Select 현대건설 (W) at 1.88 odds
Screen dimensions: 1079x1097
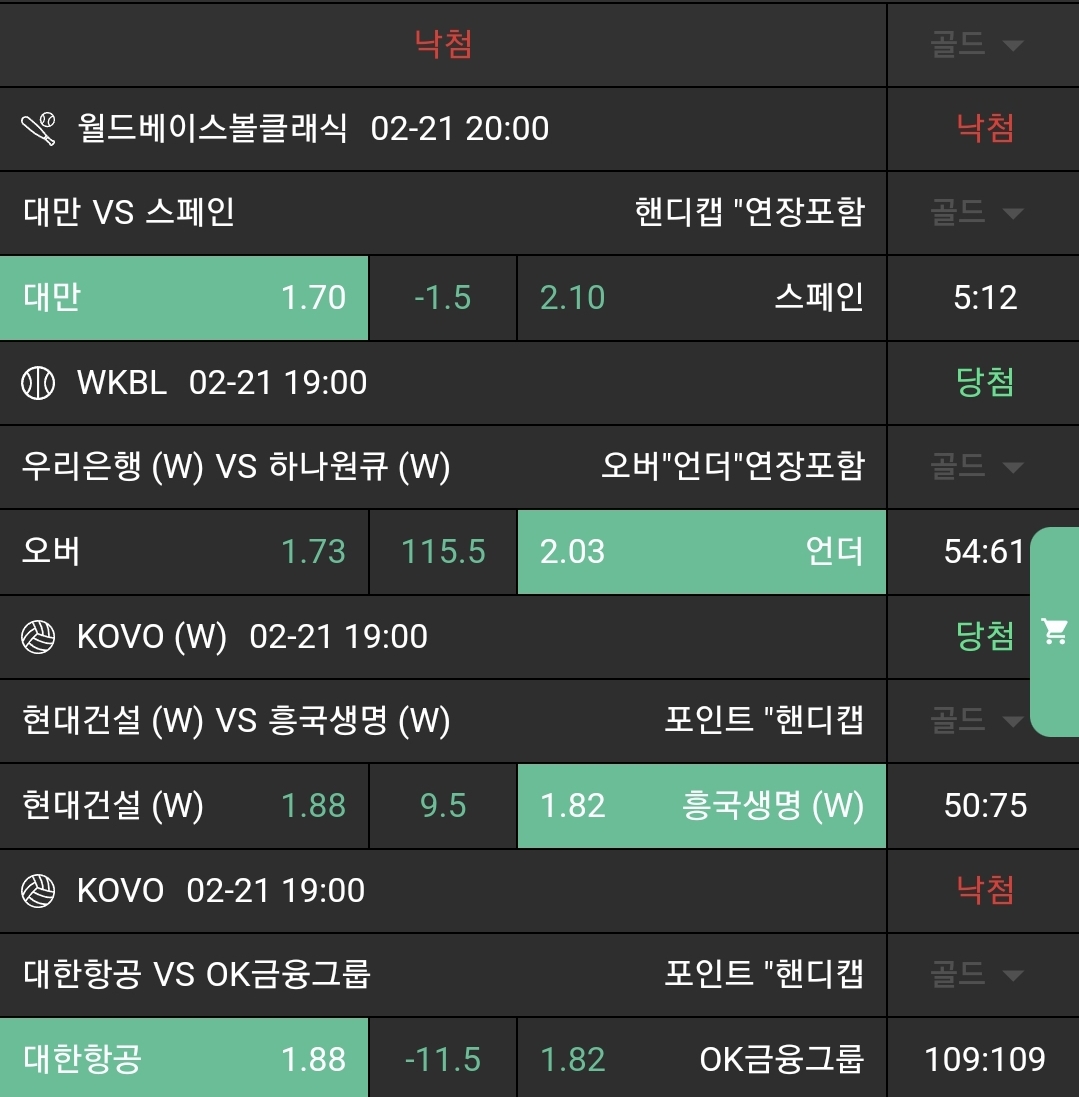coord(184,806)
